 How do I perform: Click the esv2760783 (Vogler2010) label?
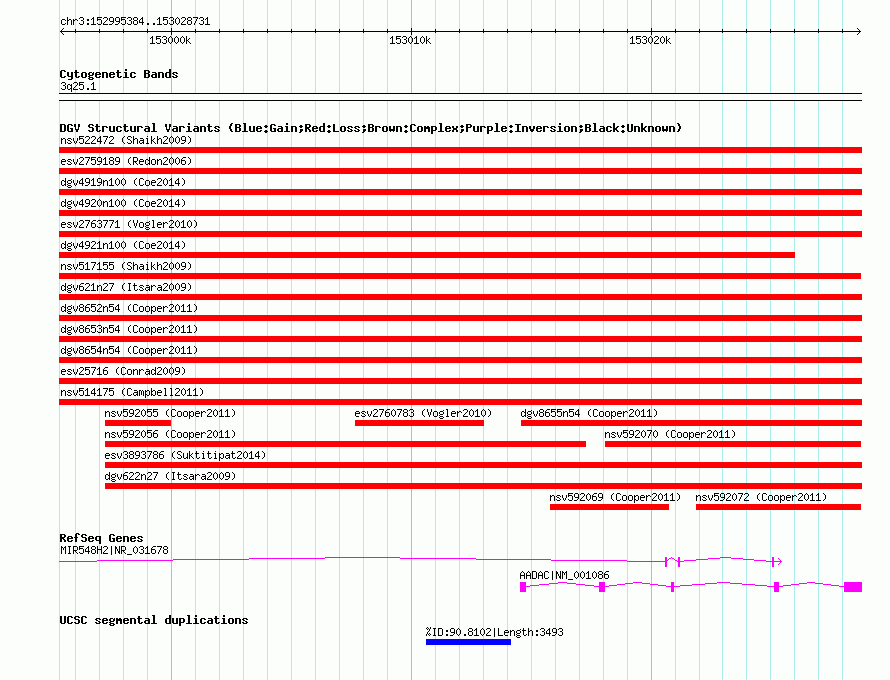[423, 413]
